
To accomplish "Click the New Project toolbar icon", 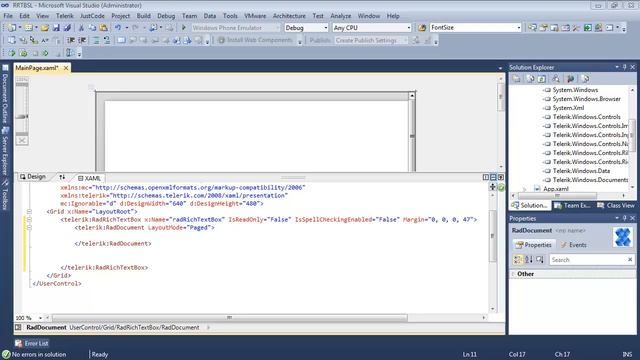I will pyautogui.click(x=11, y=28).
